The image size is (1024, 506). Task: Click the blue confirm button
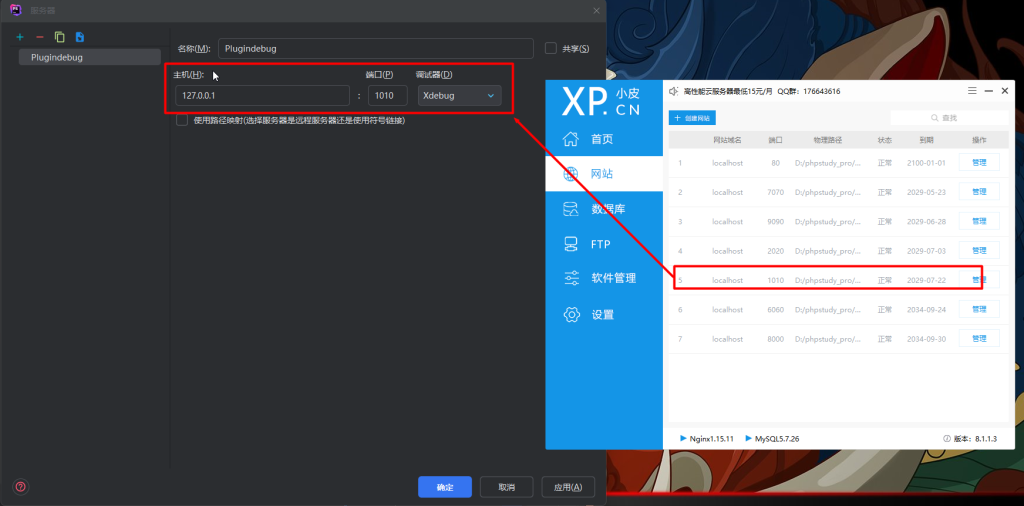[445, 487]
